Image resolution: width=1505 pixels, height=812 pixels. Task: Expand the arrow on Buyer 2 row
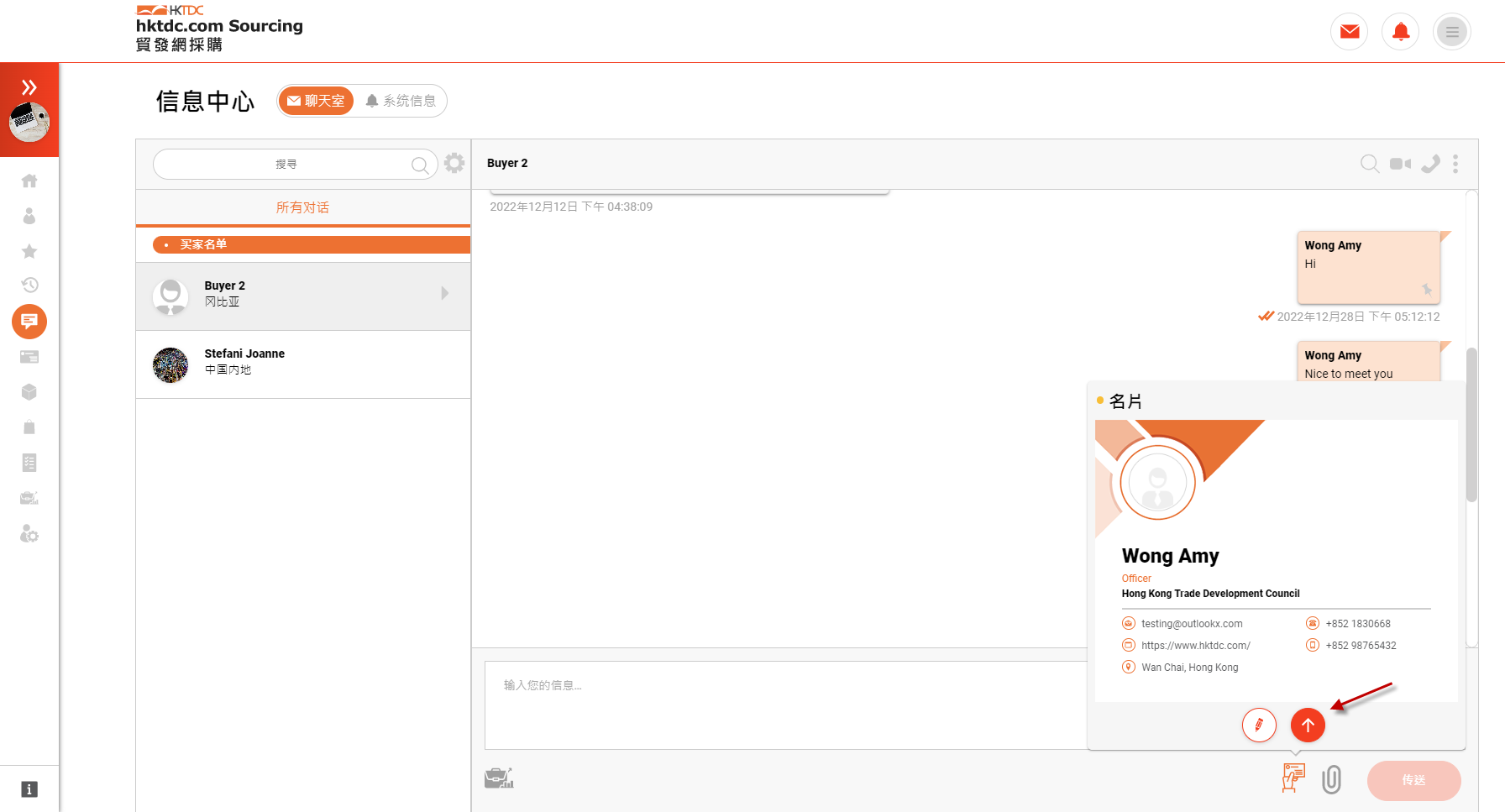coord(445,293)
